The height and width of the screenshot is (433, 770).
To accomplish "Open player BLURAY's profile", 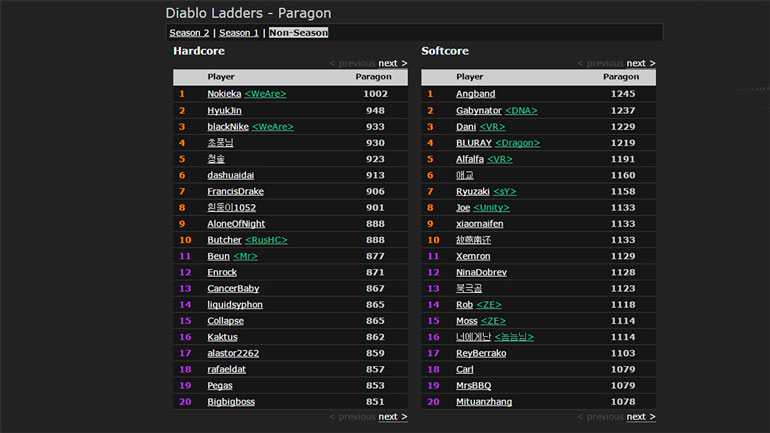I will click(x=474, y=143).
